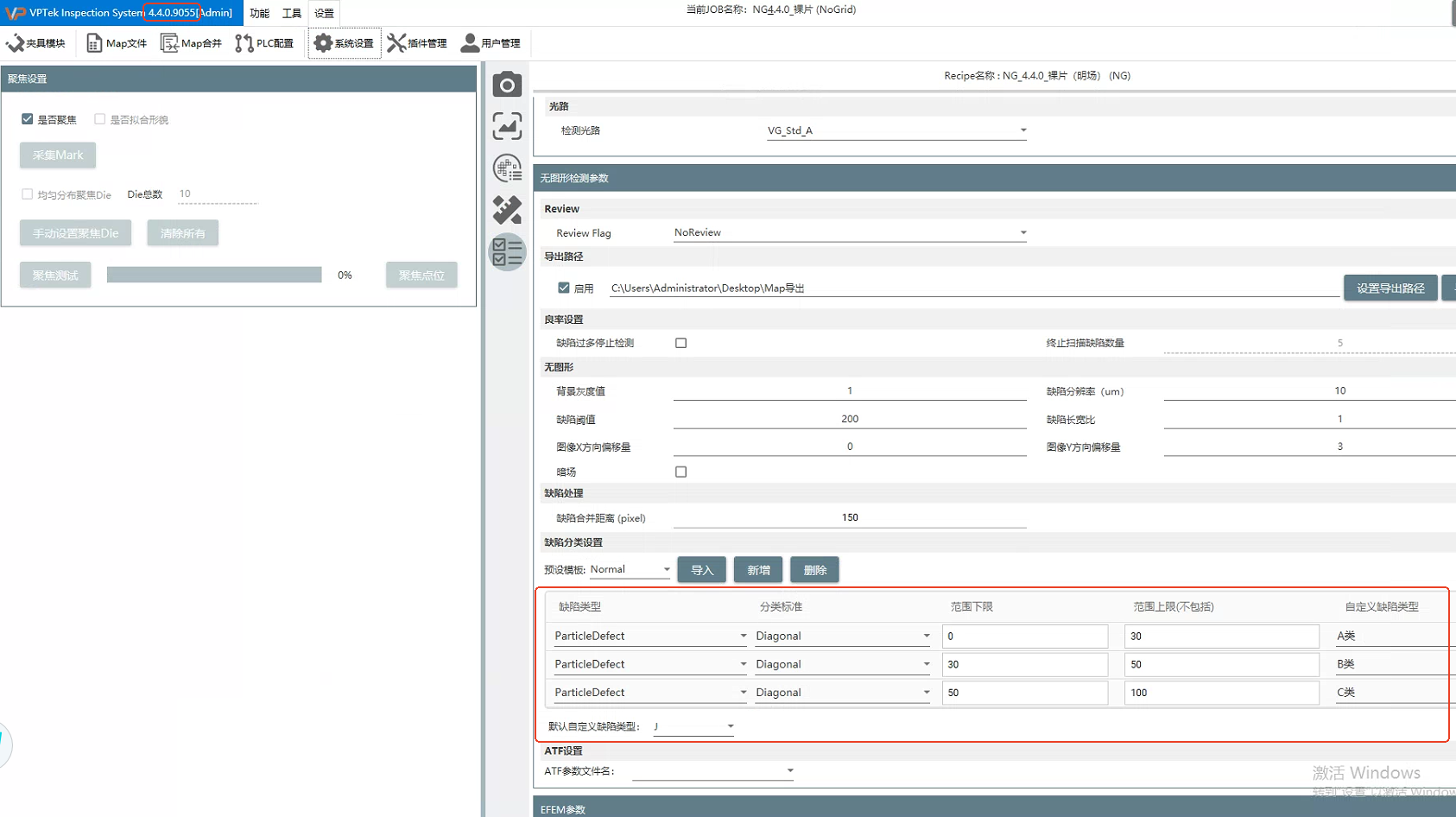
Task: Click the 新增 add button
Action: pyautogui.click(x=758, y=570)
